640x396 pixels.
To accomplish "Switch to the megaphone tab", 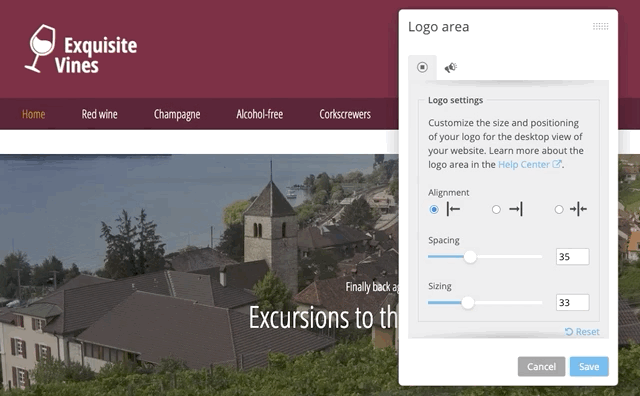I will point(451,67).
